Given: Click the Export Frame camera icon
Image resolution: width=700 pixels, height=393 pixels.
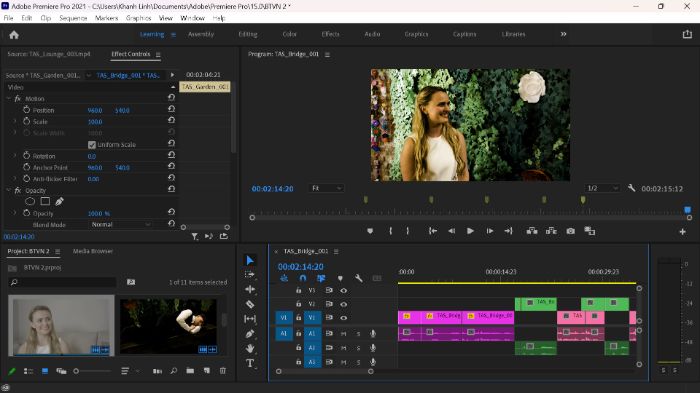Looking at the screenshot, I should pos(571,231).
